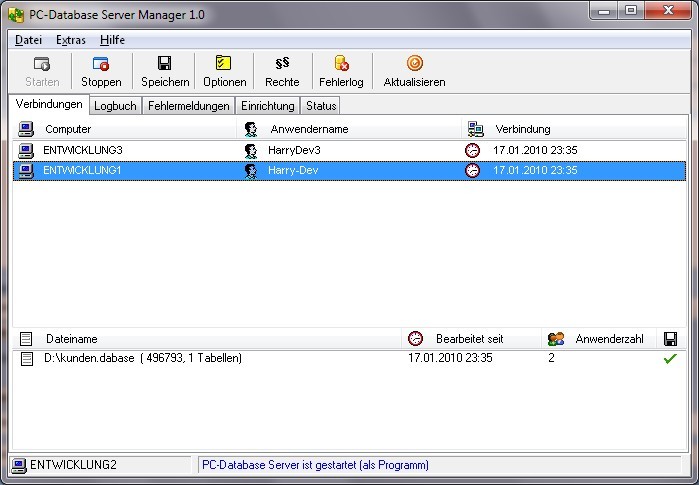Open Optionen from the toolbar
The width and height of the screenshot is (699, 485).
(224, 64)
